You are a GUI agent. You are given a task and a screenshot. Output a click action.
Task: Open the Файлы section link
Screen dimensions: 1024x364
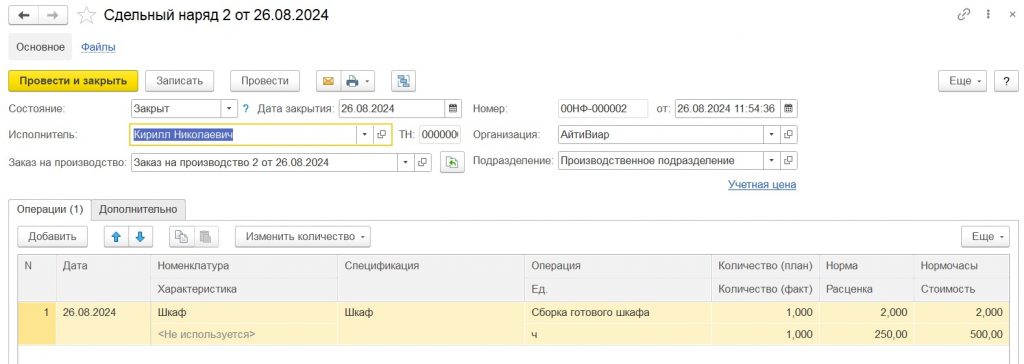point(99,47)
